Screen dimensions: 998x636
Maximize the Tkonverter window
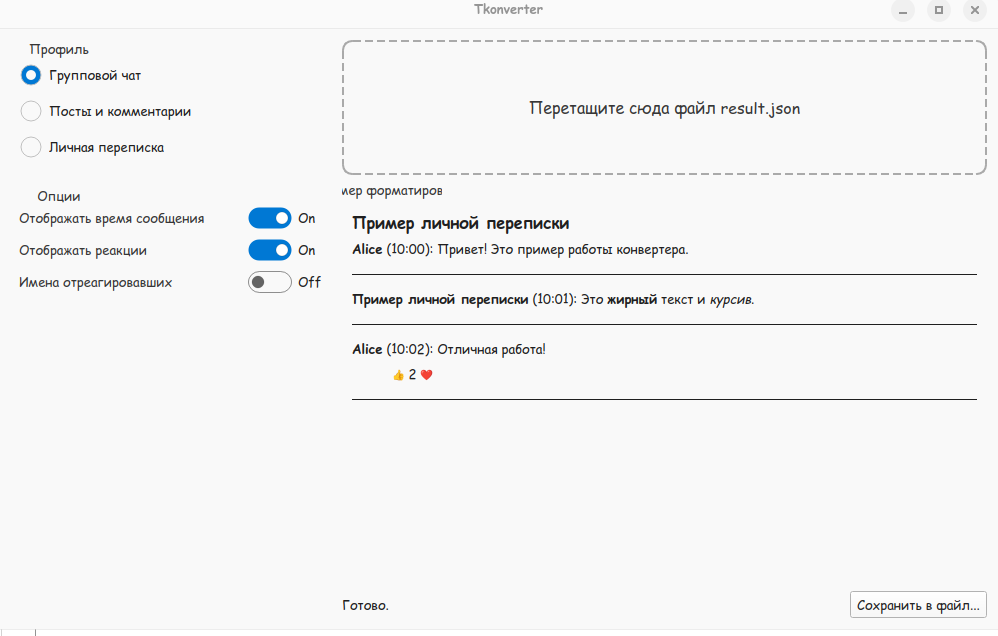[939, 10]
